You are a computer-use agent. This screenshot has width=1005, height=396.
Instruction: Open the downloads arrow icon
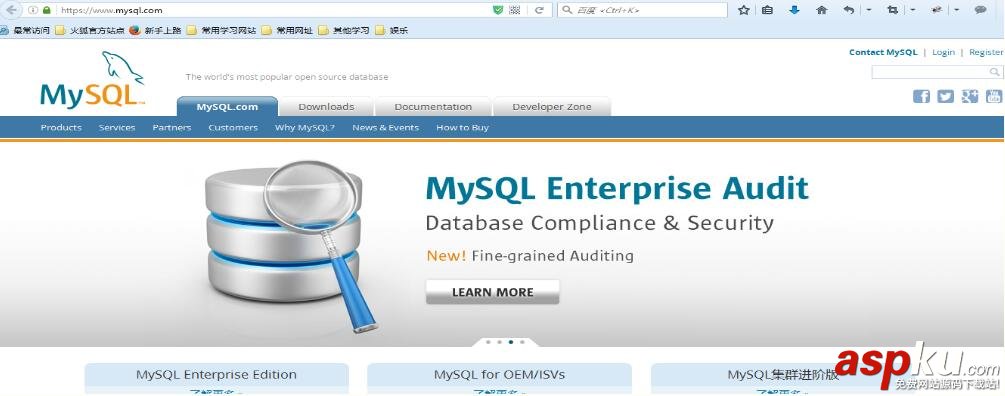pyautogui.click(x=794, y=10)
